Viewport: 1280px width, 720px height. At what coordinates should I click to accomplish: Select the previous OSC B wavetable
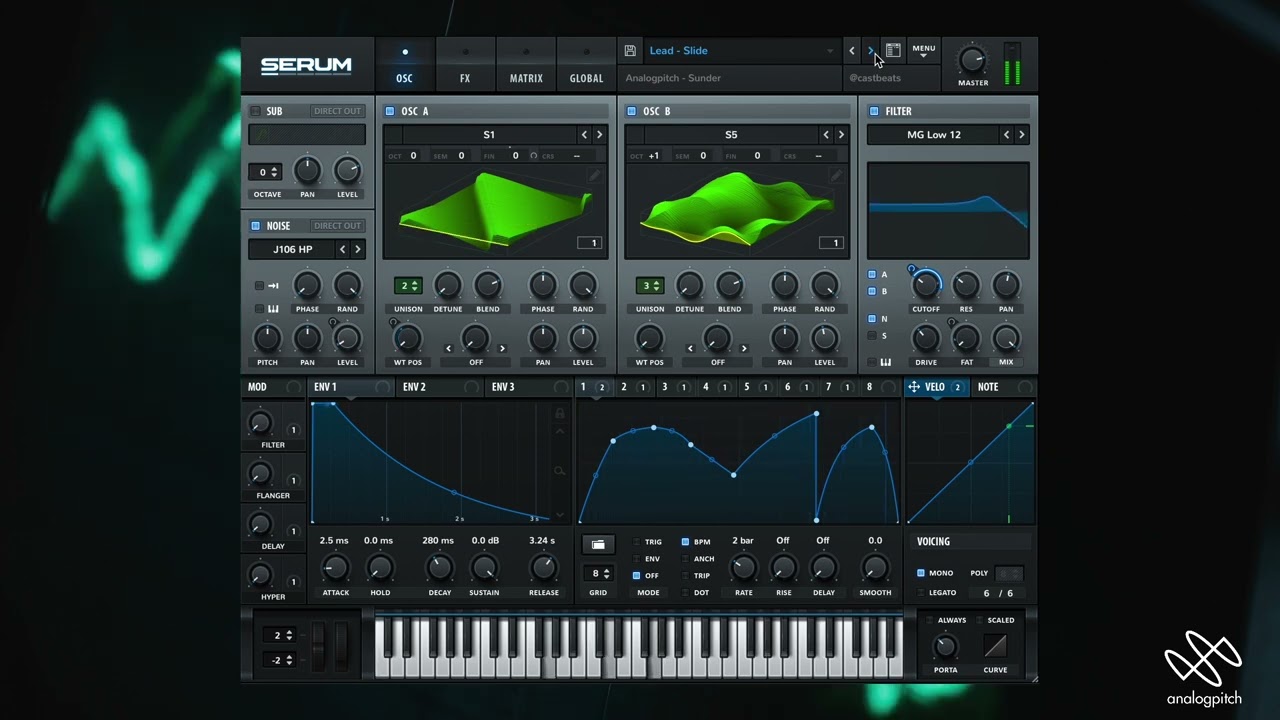coord(826,135)
